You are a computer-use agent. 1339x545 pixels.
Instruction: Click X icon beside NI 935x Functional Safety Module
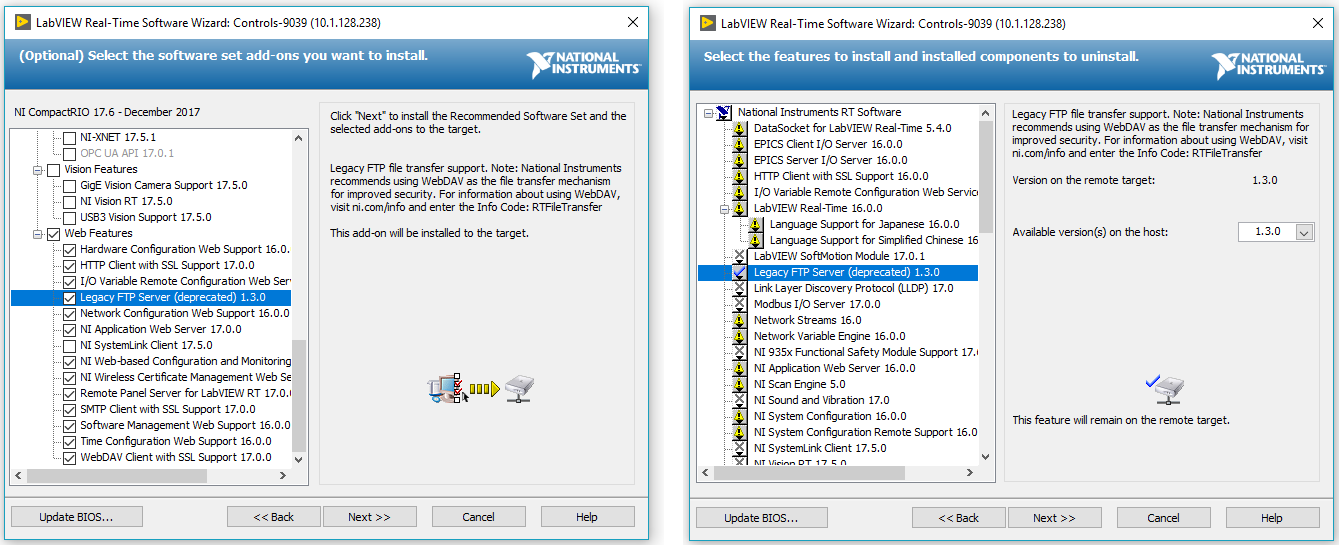click(740, 352)
